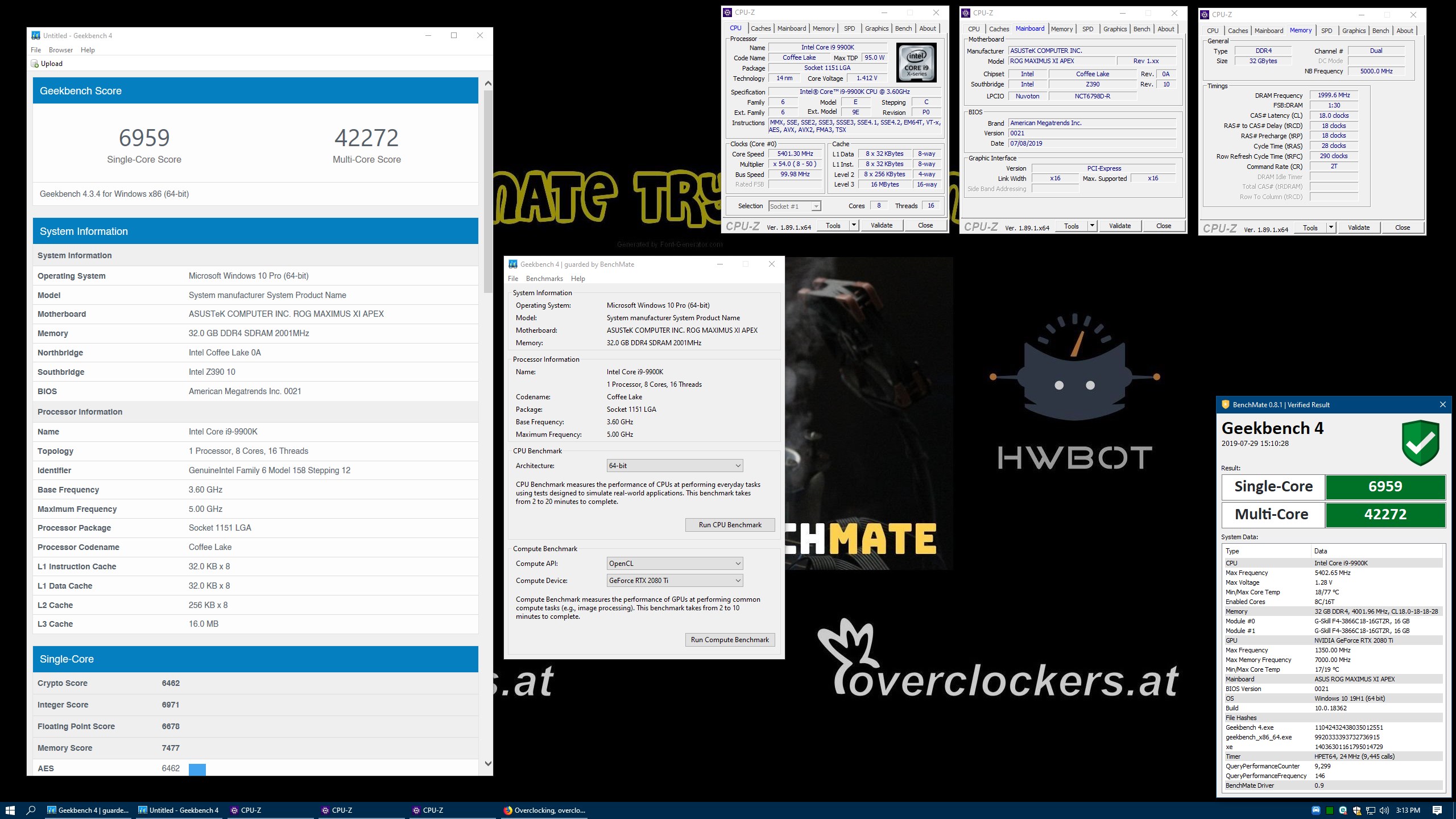Click Validate in CPU-Z CPU window
Screen dimensions: 1456x819
(881, 226)
